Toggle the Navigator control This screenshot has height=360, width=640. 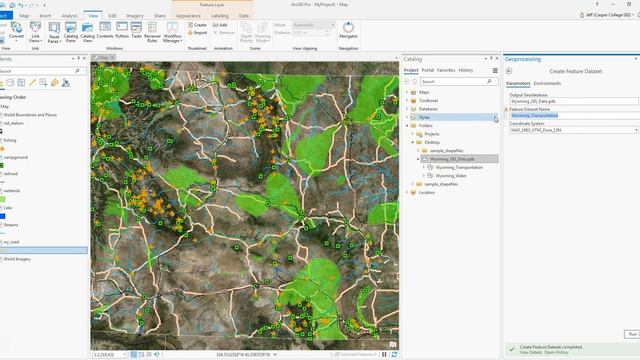coord(348,31)
